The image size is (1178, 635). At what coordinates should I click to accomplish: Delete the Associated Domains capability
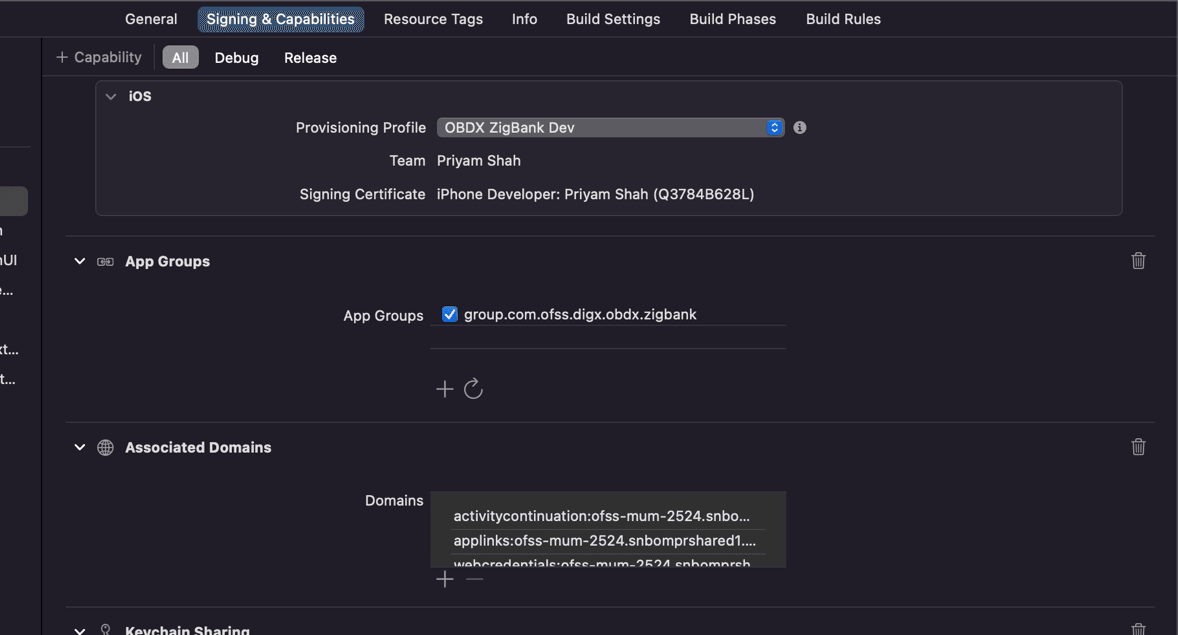tap(1138, 446)
